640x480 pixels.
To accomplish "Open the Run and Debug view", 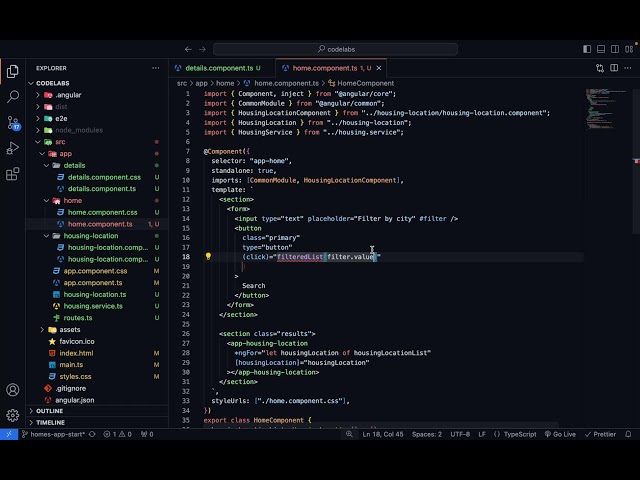I will [x=13, y=148].
